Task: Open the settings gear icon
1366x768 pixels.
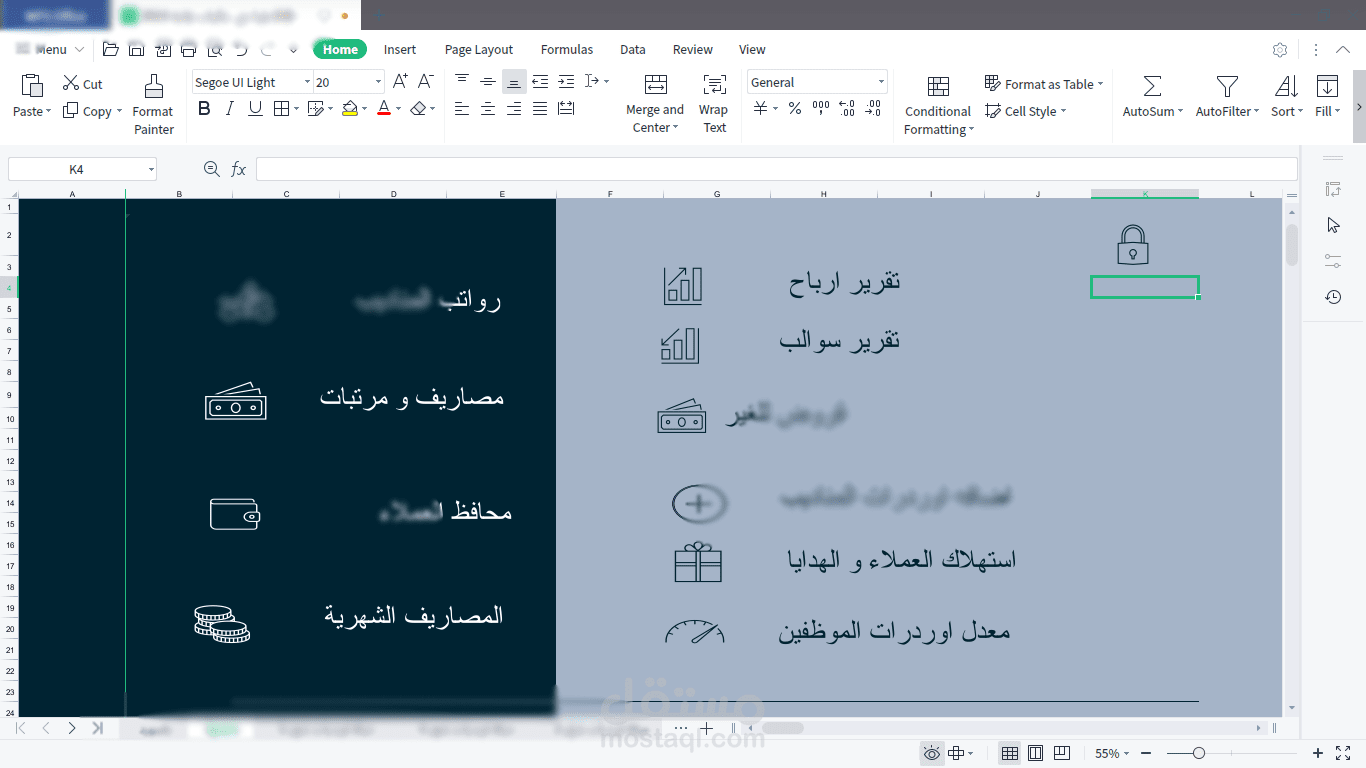Action: tap(1280, 50)
